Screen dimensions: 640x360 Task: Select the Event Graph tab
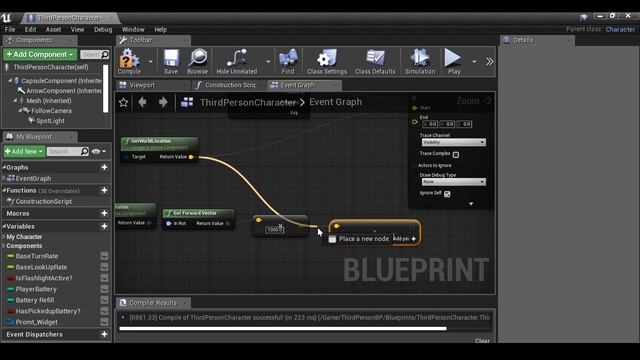pyautogui.click(x=304, y=85)
